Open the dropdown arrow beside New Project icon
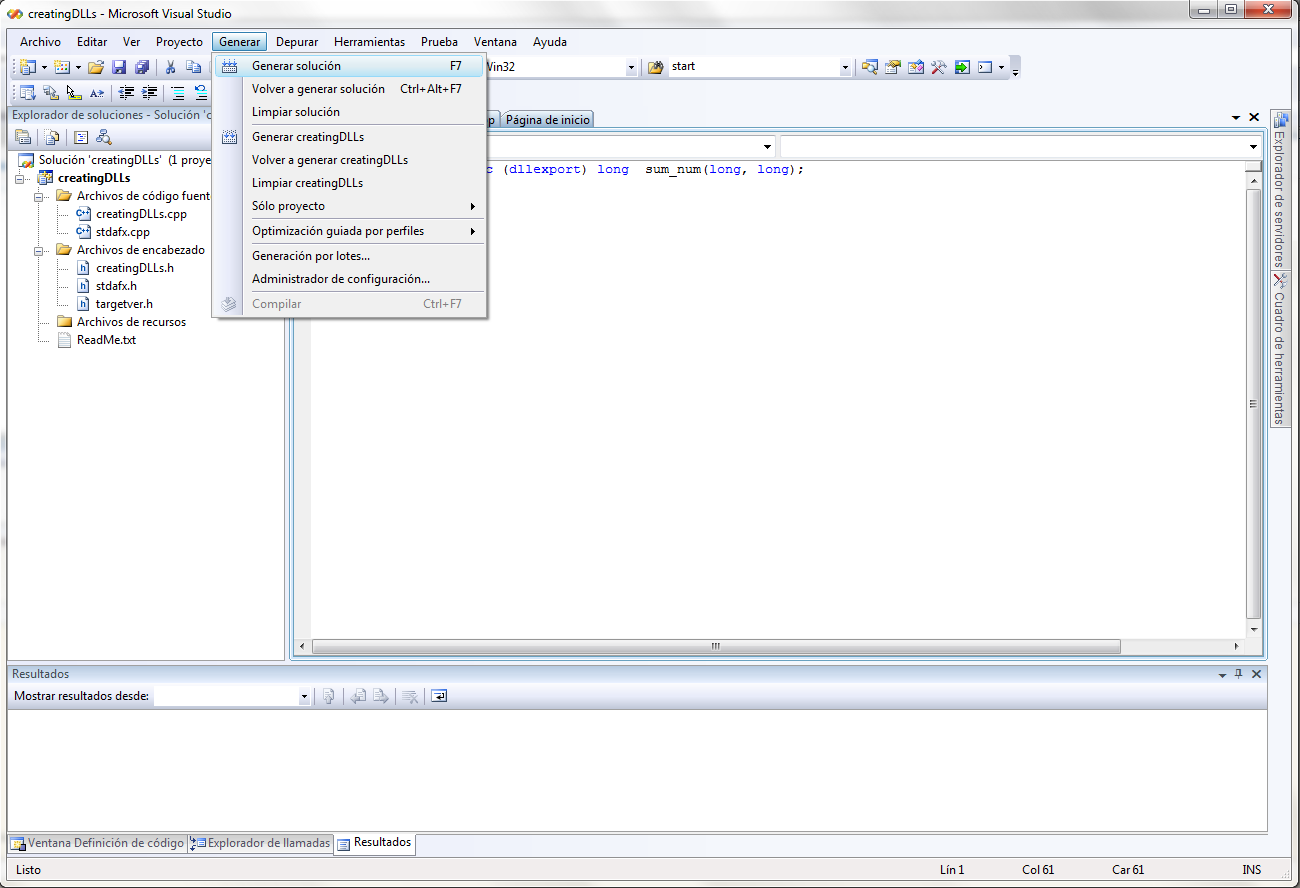 pos(44,67)
